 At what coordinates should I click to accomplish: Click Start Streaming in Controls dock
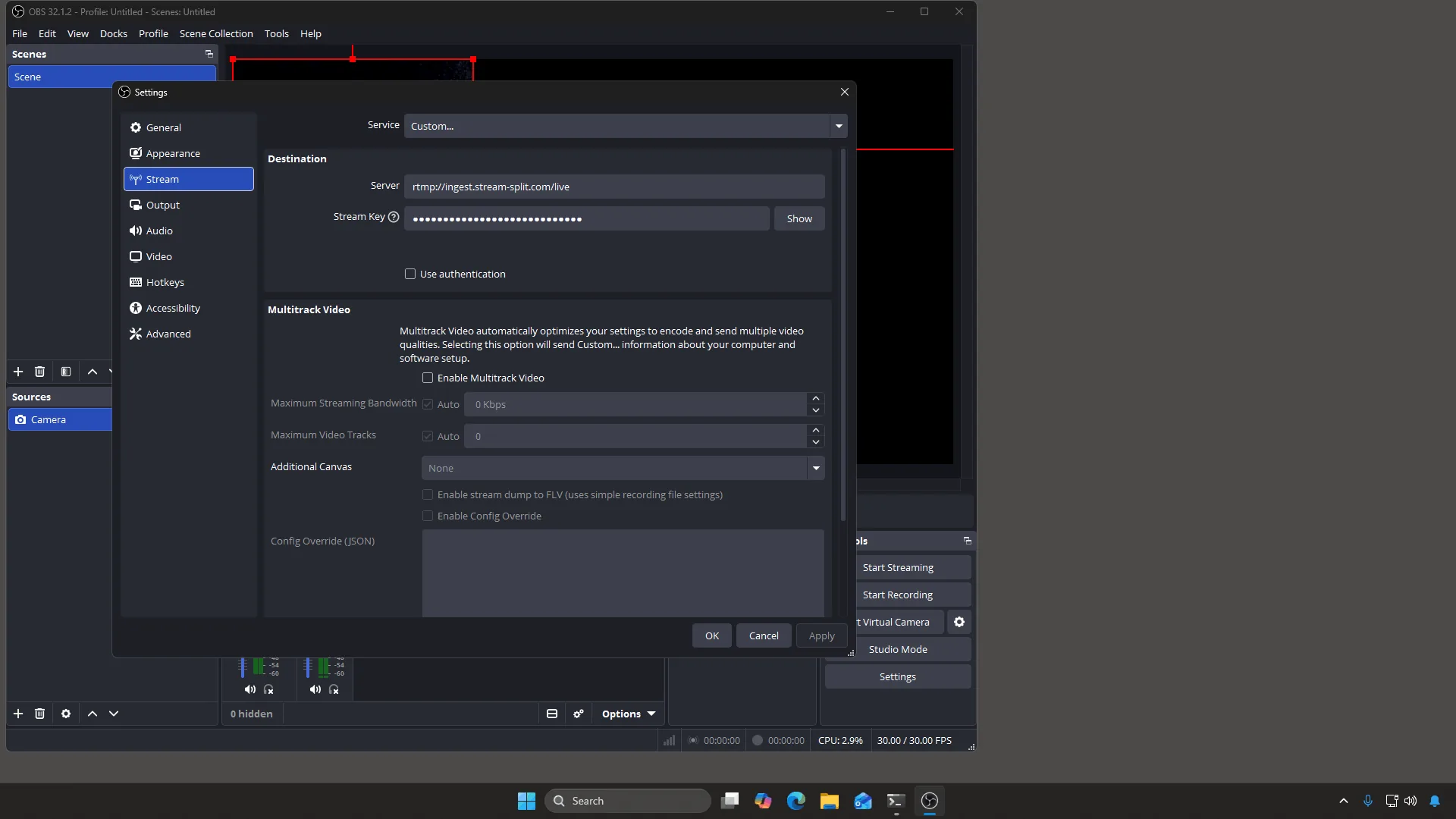pyautogui.click(x=898, y=567)
